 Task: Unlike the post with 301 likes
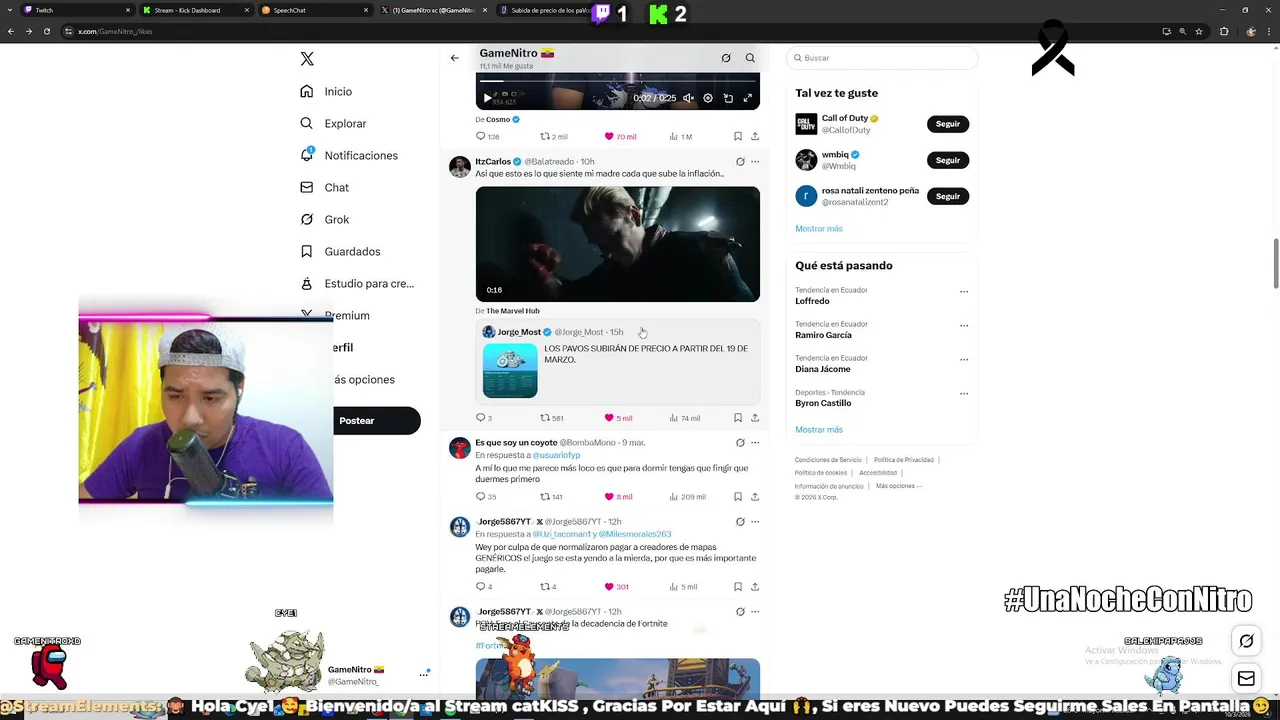[x=616, y=586]
